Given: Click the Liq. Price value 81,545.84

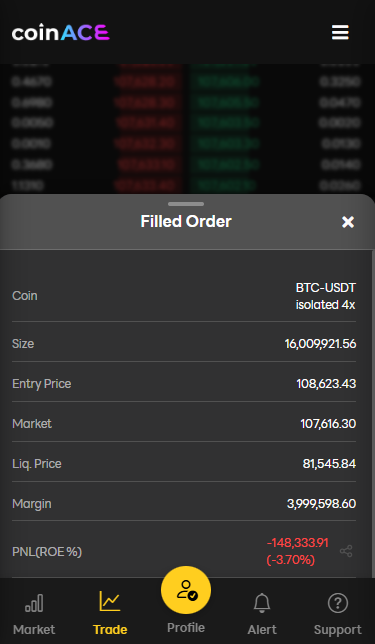Looking at the screenshot, I should (329, 464).
